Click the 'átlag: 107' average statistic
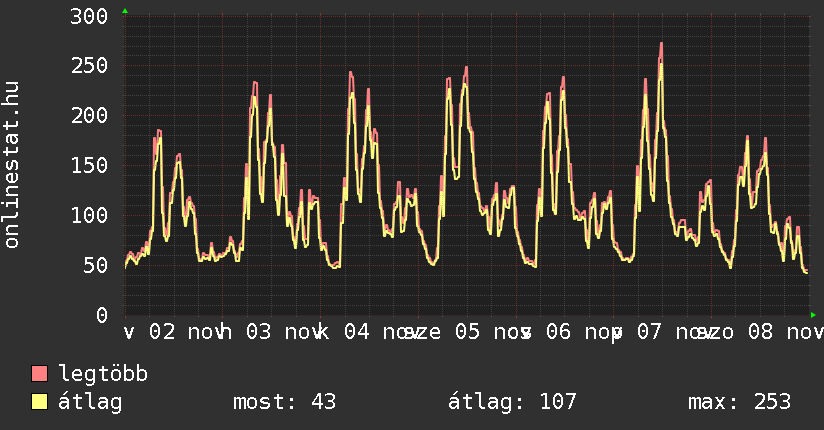 512,402
